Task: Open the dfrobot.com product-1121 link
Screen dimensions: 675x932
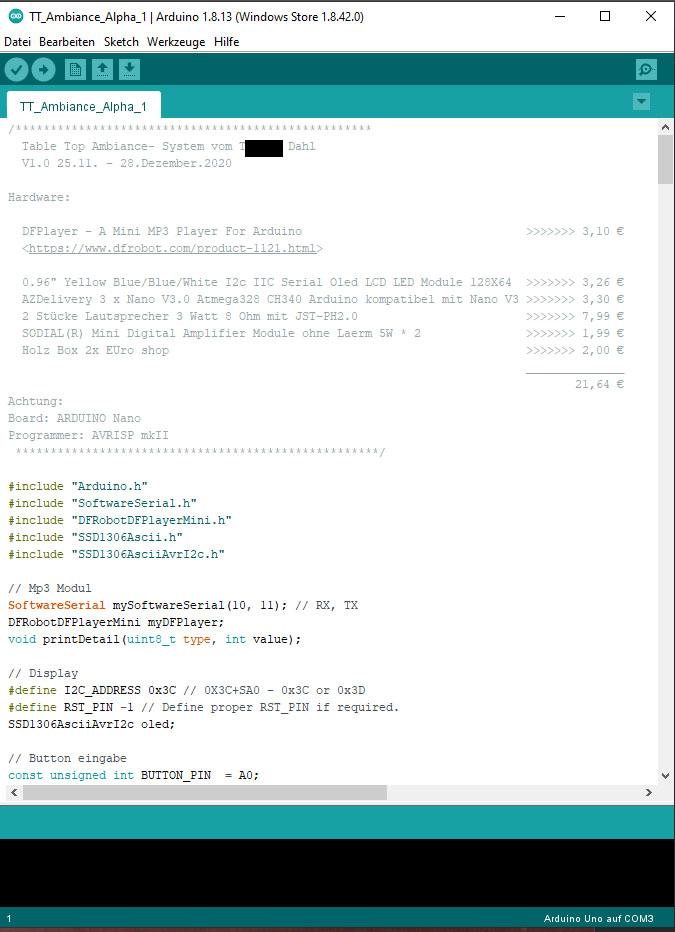Action: pyautogui.click(x=172, y=248)
